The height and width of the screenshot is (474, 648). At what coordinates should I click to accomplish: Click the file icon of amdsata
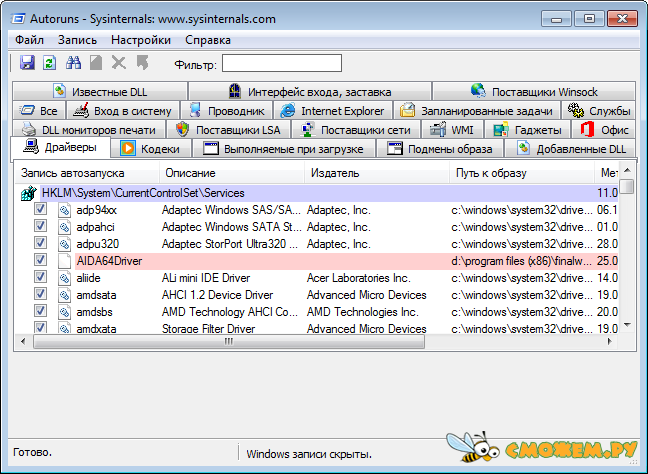(64, 295)
